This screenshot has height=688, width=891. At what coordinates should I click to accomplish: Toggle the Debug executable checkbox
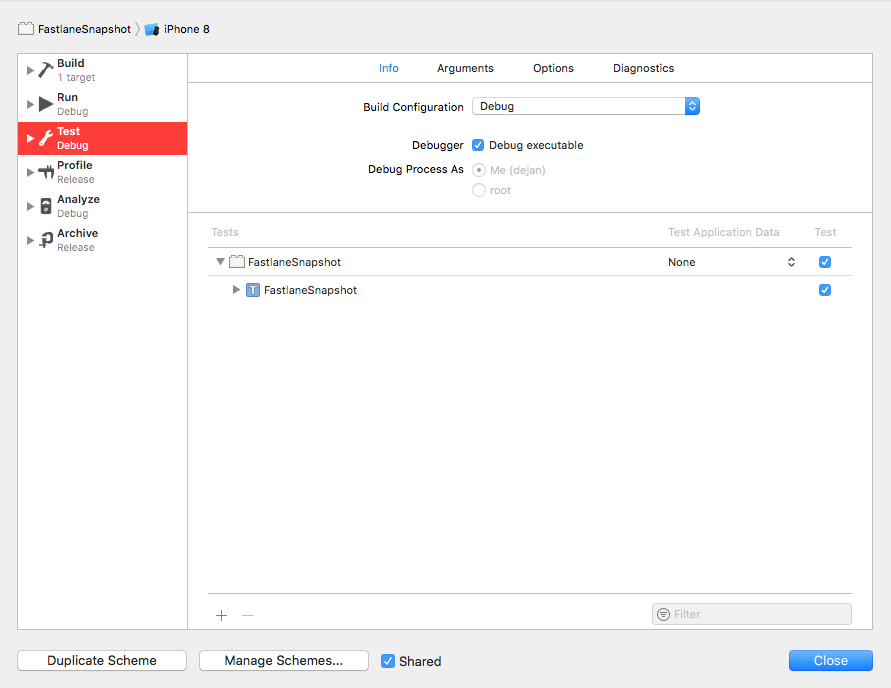tap(478, 145)
